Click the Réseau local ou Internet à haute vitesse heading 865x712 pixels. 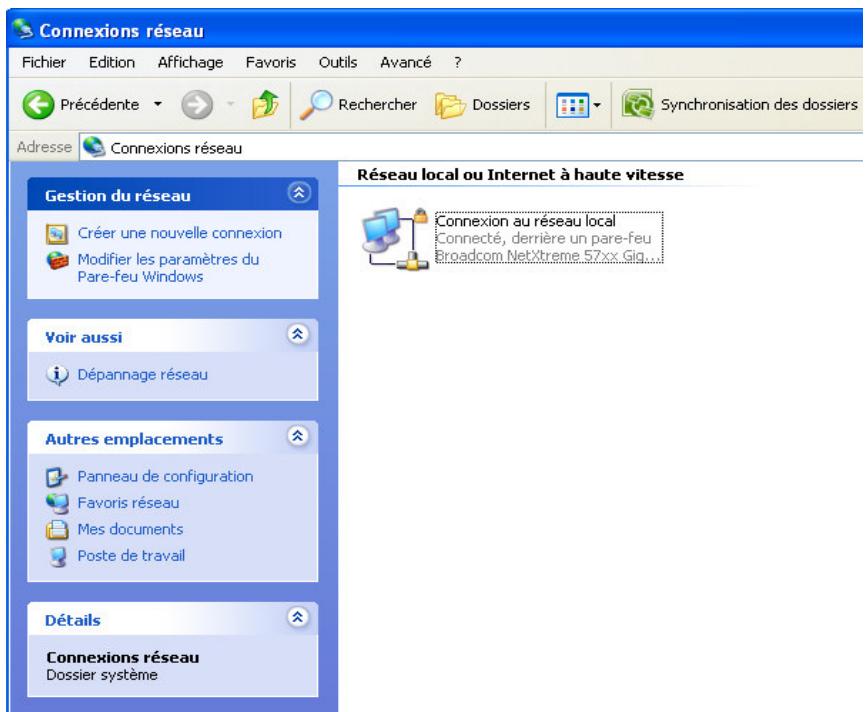click(x=520, y=175)
